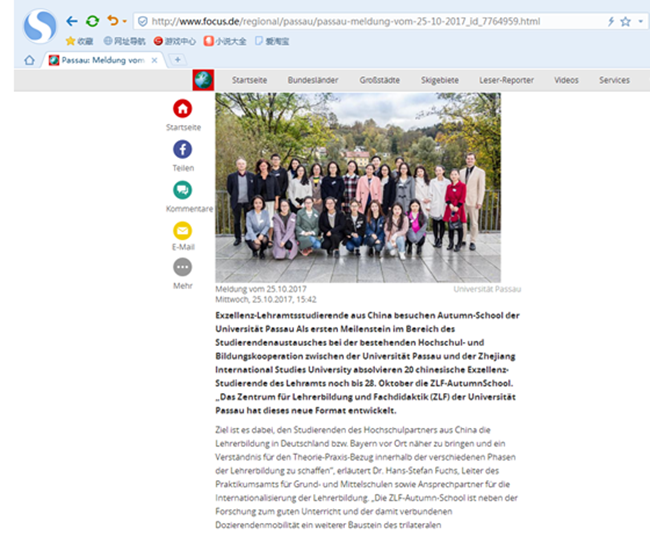Screen dimensions: 650x536
Task: Click the Meldung vom 25.10.2017 text
Action: pos(261,289)
